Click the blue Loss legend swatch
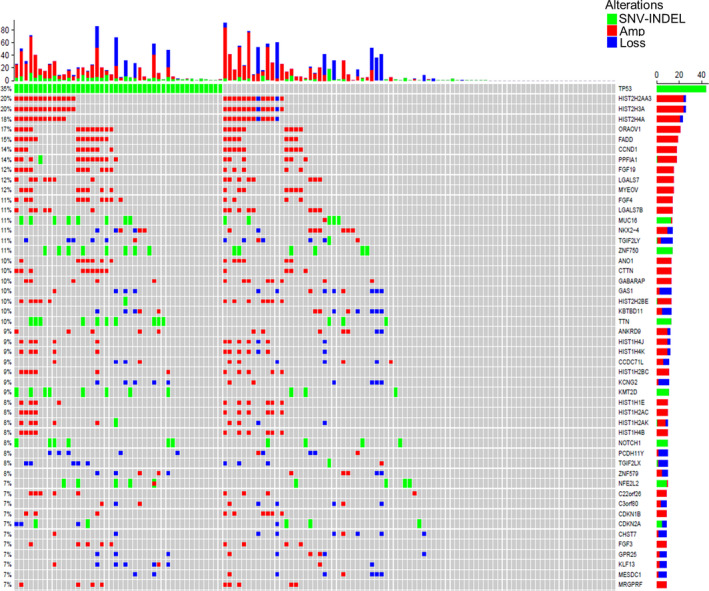This screenshot has height=591, width=709. 612,43
